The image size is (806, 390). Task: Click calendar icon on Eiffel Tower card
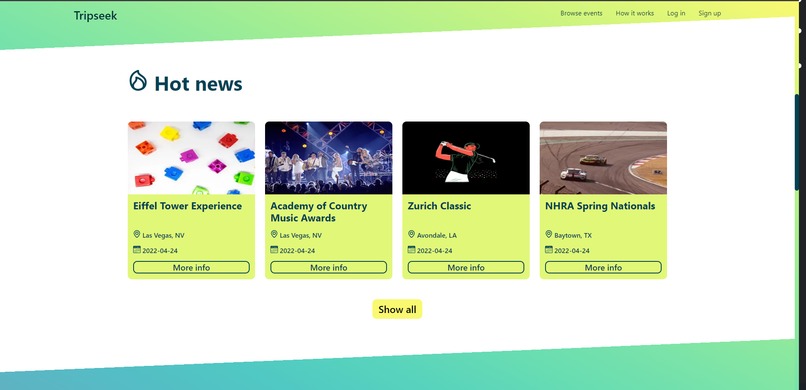pyautogui.click(x=137, y=250)
